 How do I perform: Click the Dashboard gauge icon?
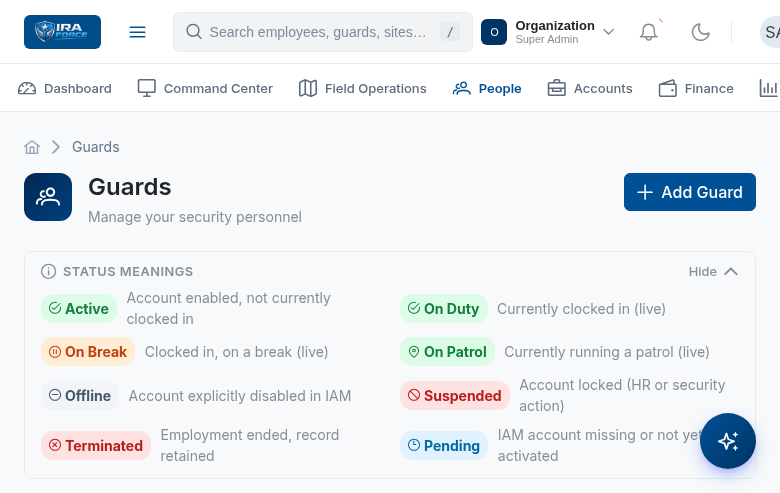pos(27,89)
